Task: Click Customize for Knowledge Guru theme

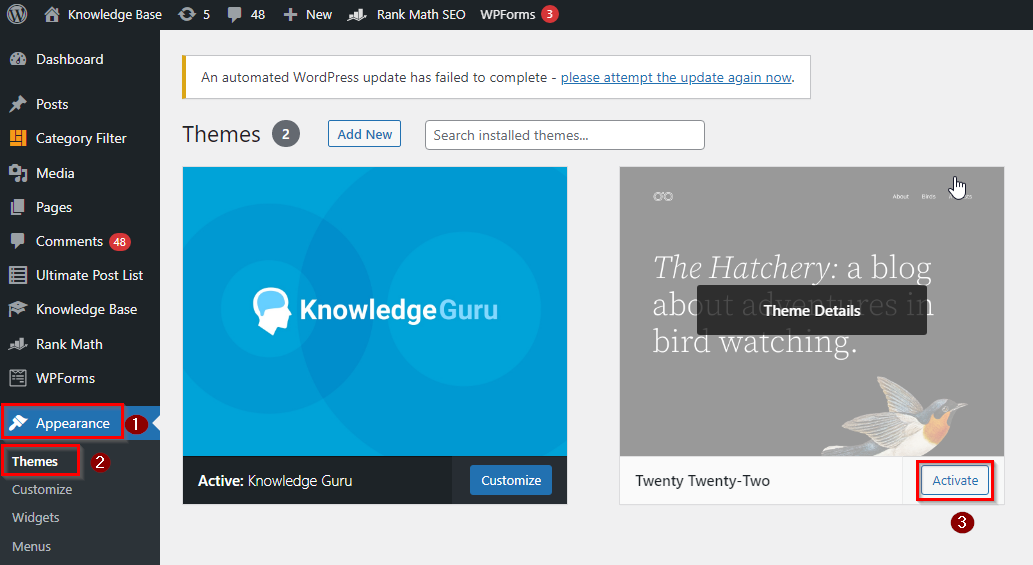Action: point(511,480)
